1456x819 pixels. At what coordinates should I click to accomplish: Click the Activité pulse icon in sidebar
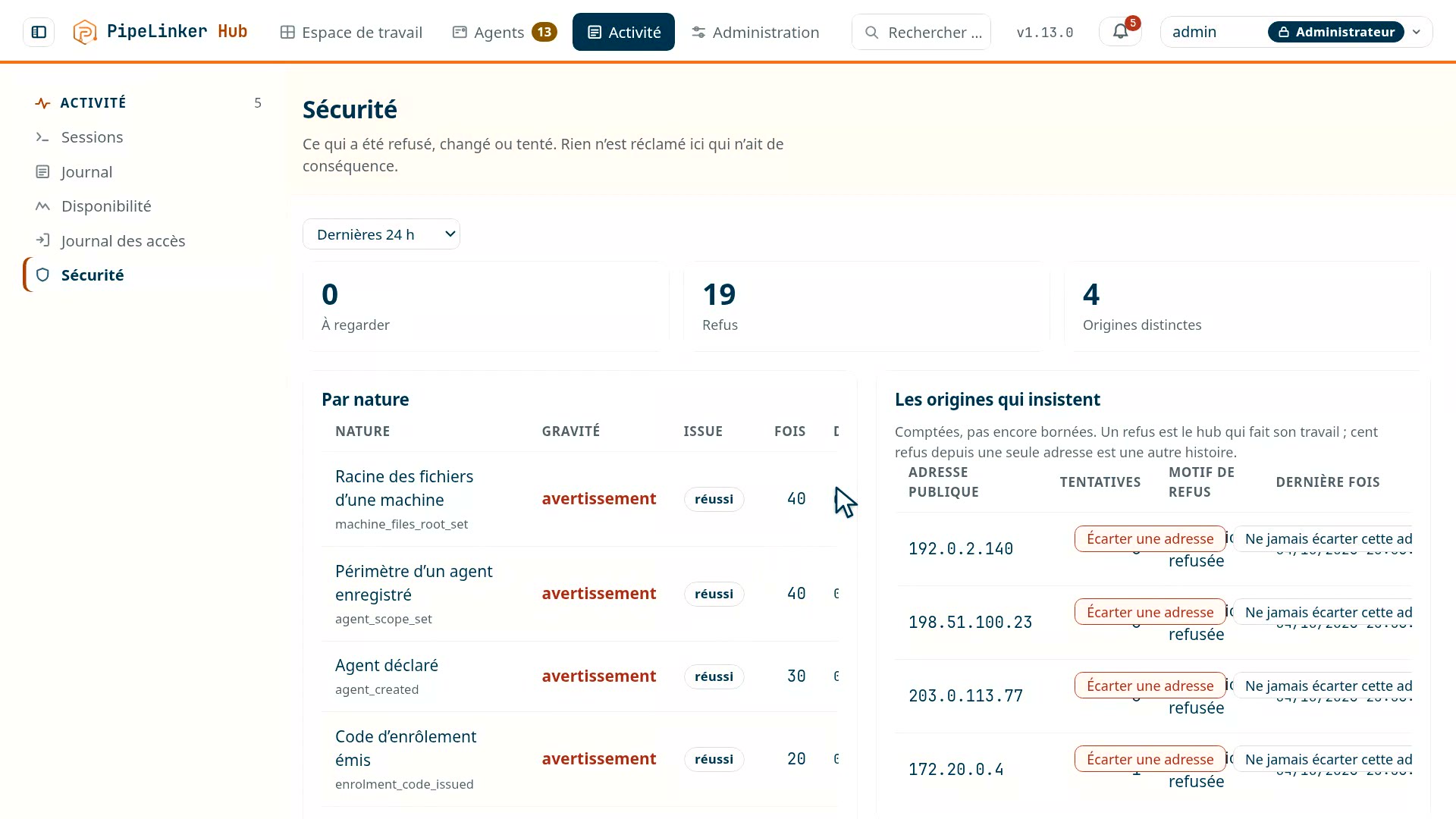coord(42,103)
